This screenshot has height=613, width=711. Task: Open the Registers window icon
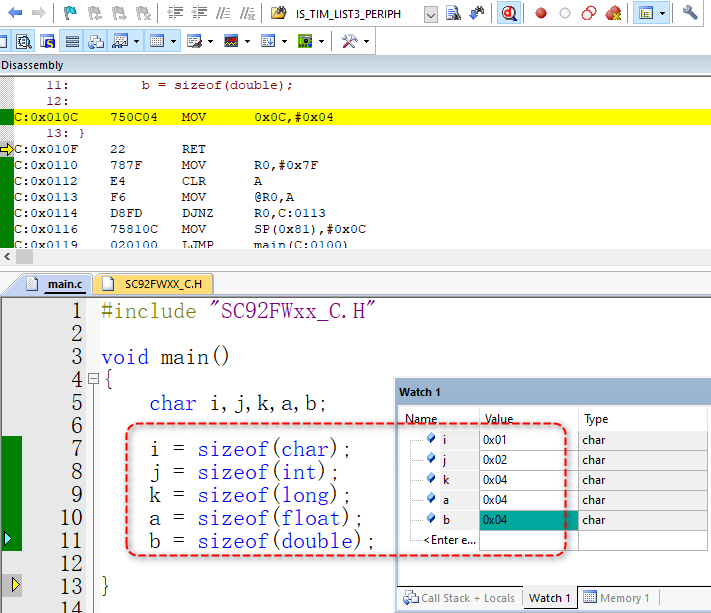72,42
